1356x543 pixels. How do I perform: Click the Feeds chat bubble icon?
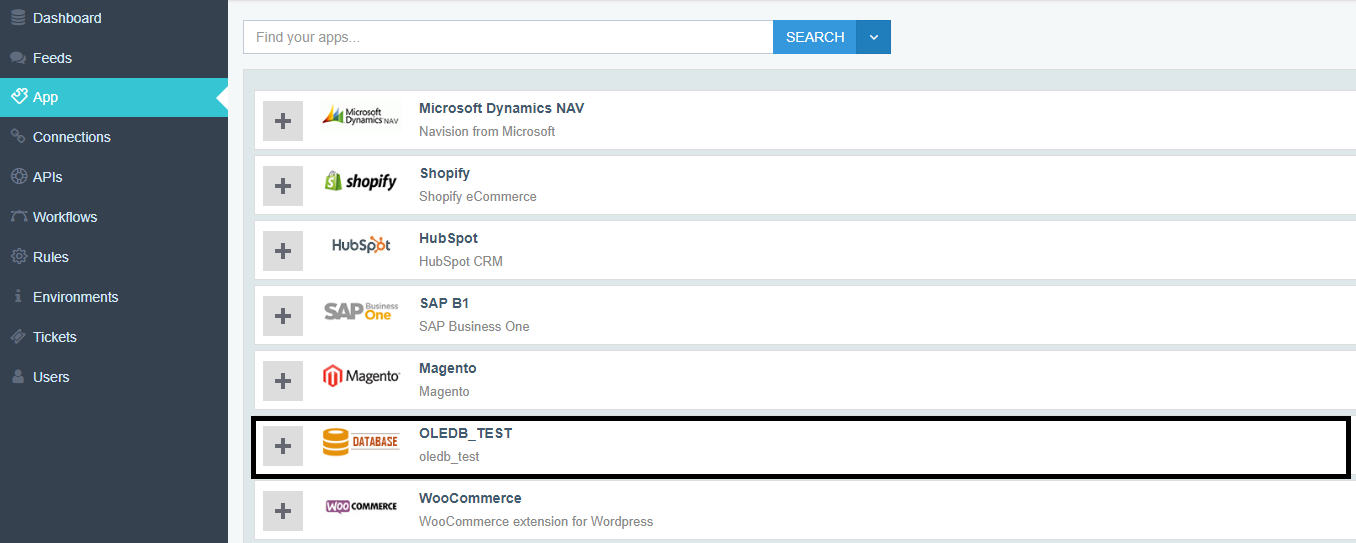click(18, 58)
